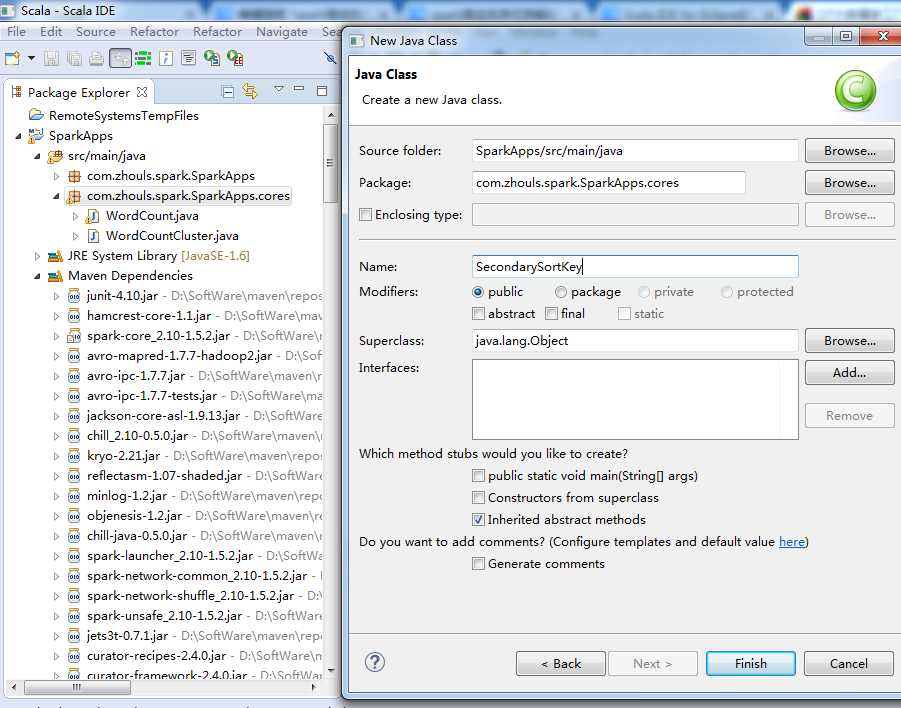Click Browse next to Source folder
This screenshot has height=708, width=901.
click(849, 151)
